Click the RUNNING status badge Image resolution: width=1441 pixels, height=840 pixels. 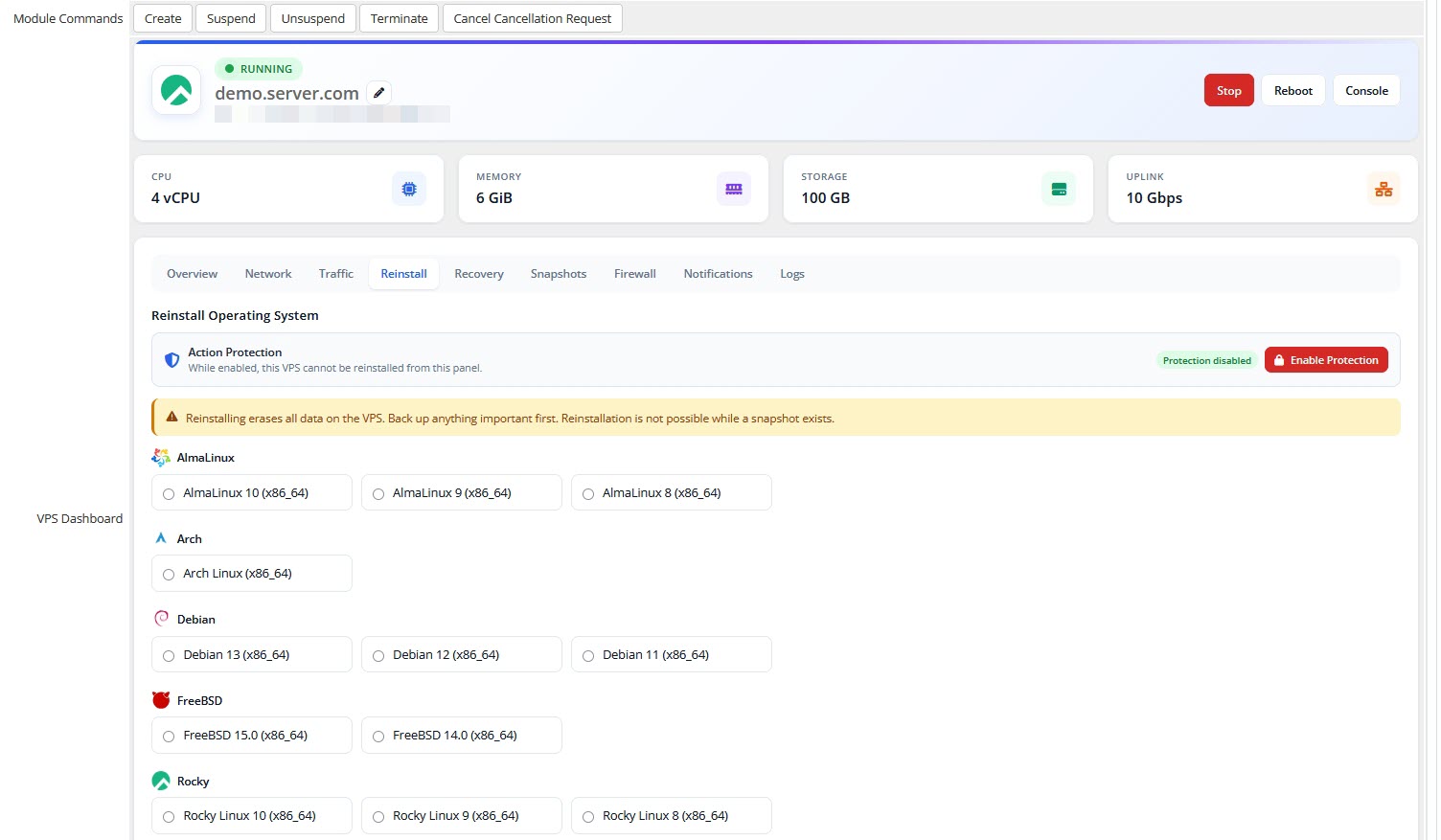coord(259,69)
